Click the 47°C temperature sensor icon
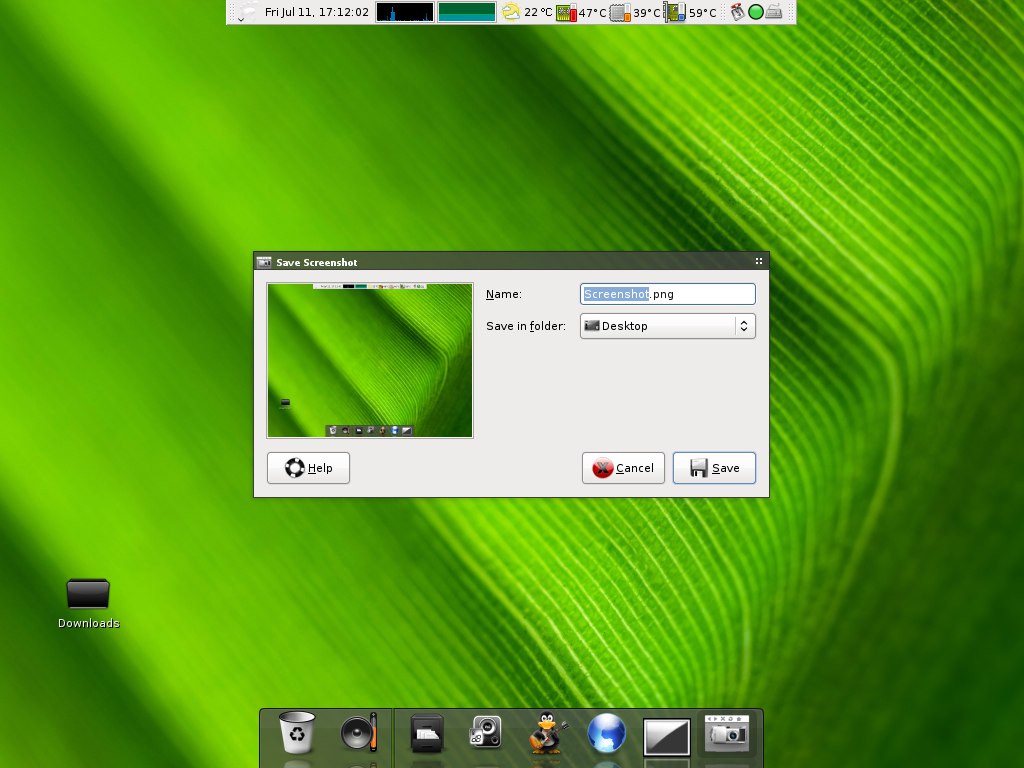This screenshot has height=768, width=1024. point(566,12)
